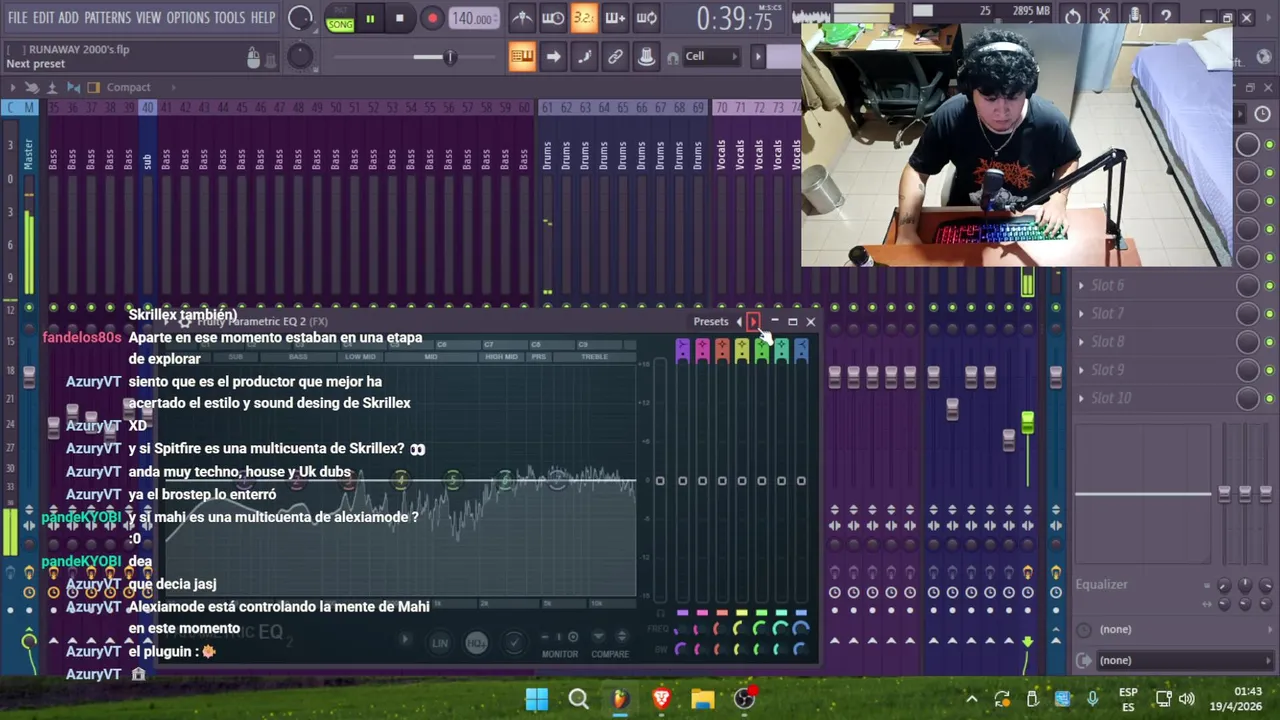Screen dimensions: 1280x720
Task: Show hidden system tray icons
Action: (971, 699)
